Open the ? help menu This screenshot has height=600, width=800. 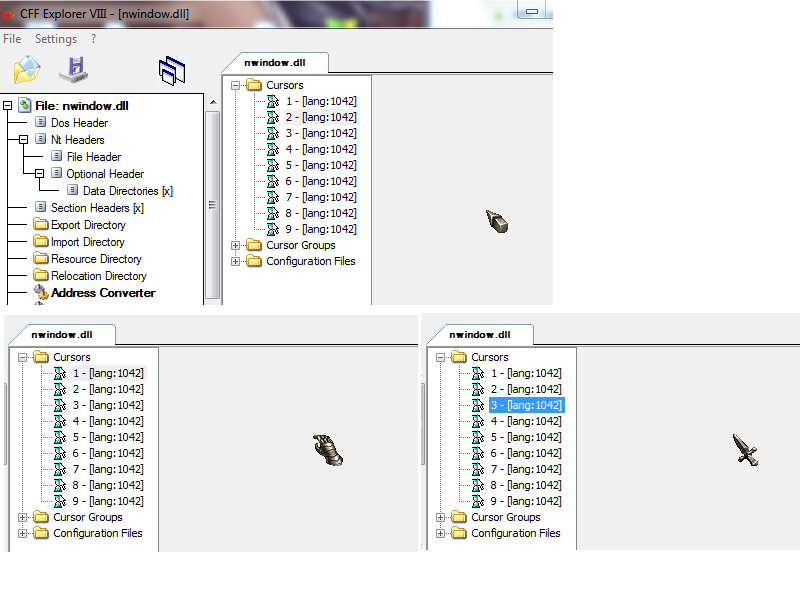(x=93, y=39)
